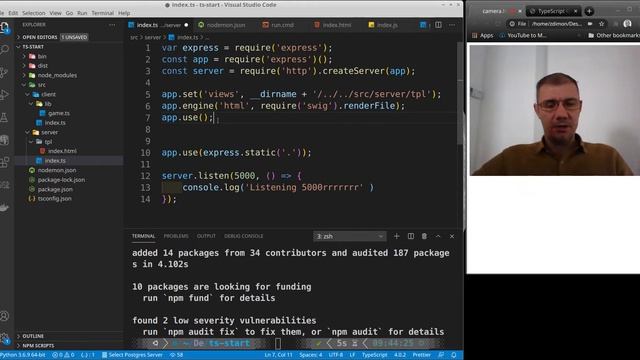Open the Manage gear icon
The width and height of the screenshot is (640, 360).
(4, 338)
